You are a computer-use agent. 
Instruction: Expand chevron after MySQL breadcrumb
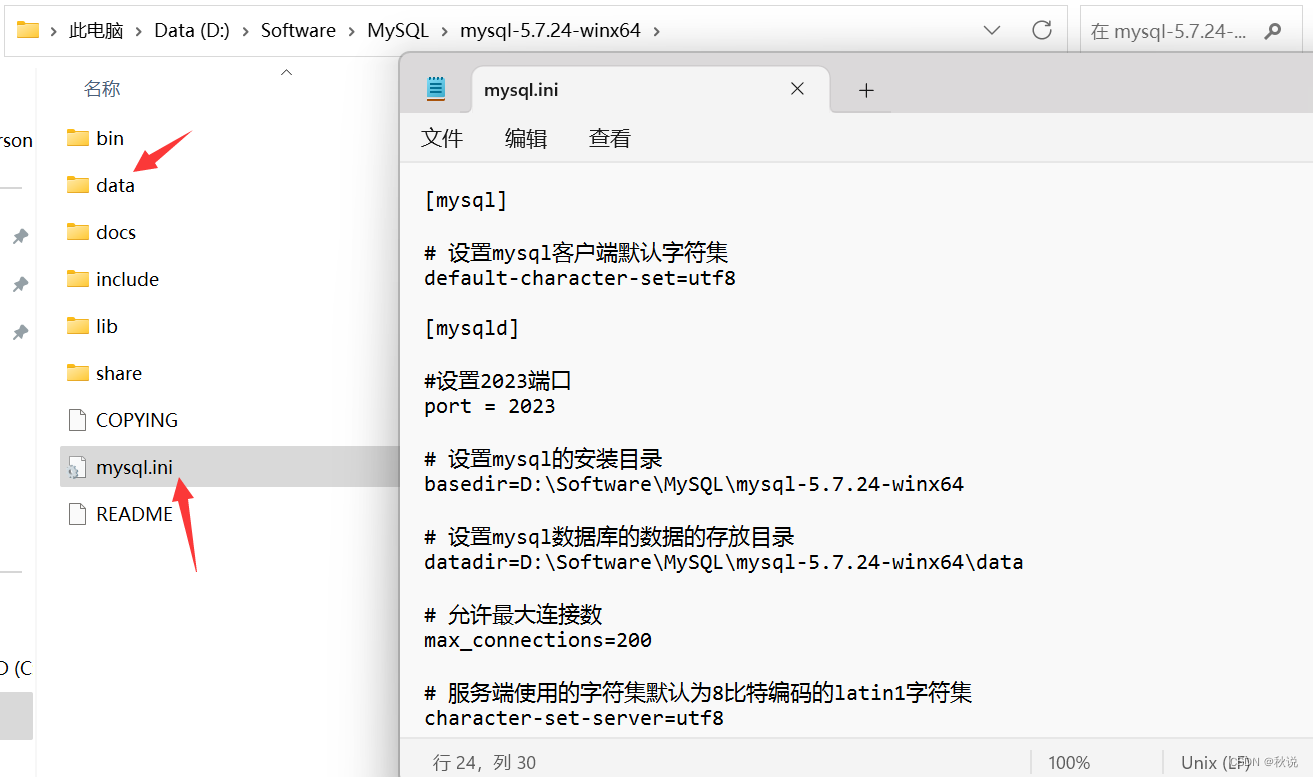coord(445,31)
